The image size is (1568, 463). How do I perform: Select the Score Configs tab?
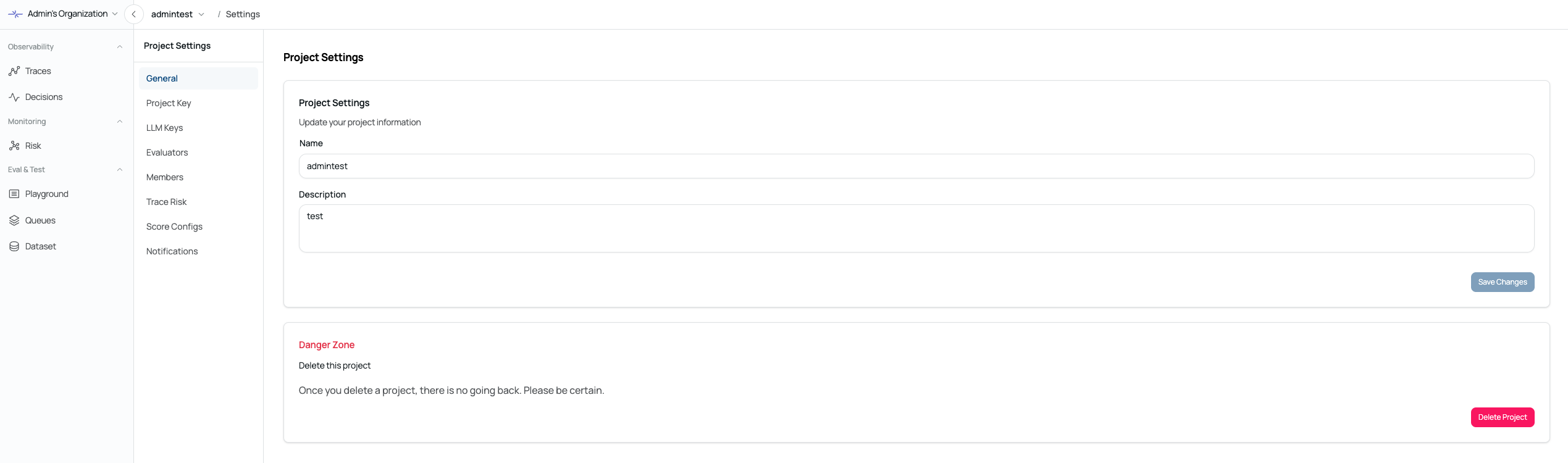pos(174,227)
